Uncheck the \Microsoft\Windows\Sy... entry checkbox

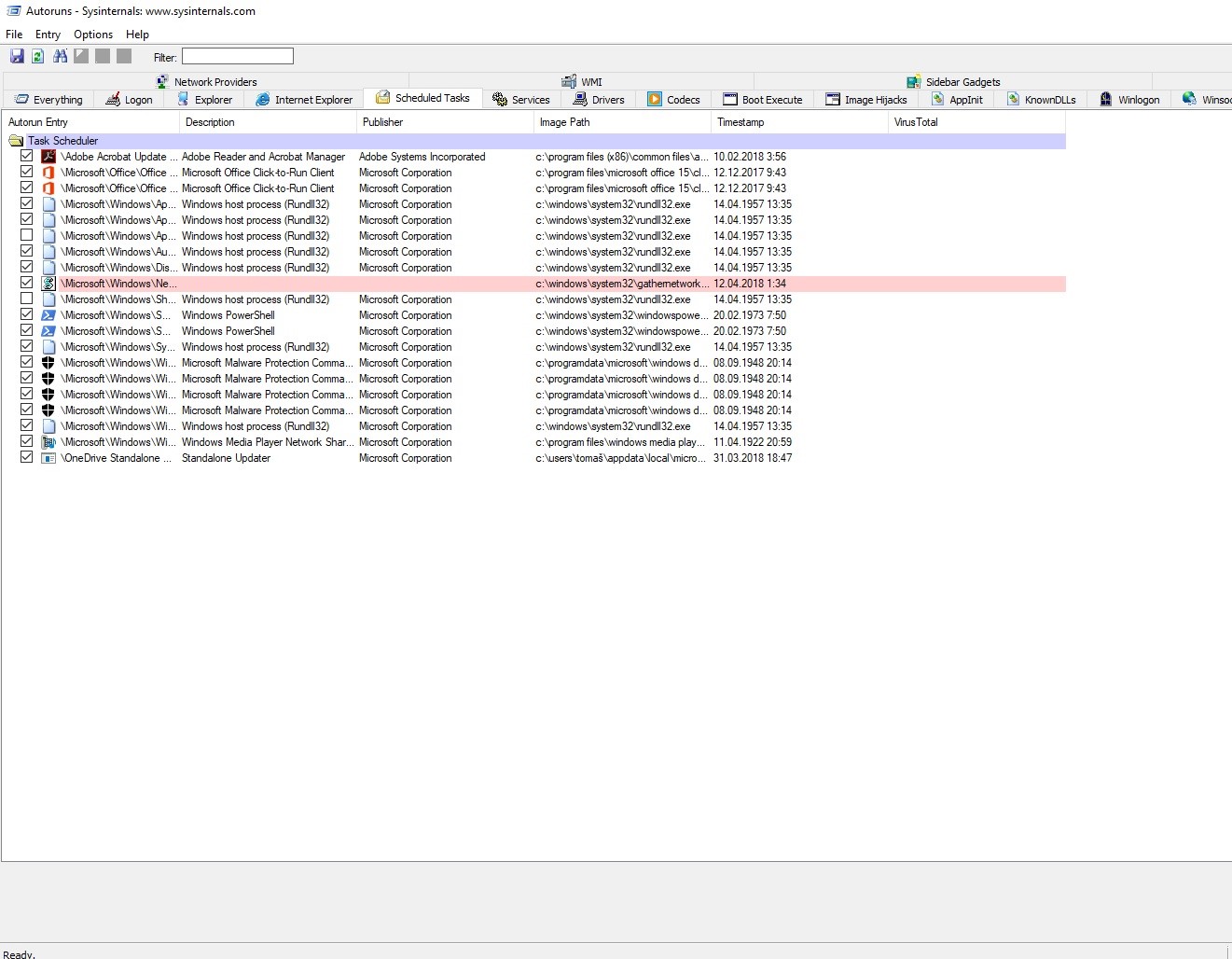pos(26,347)
